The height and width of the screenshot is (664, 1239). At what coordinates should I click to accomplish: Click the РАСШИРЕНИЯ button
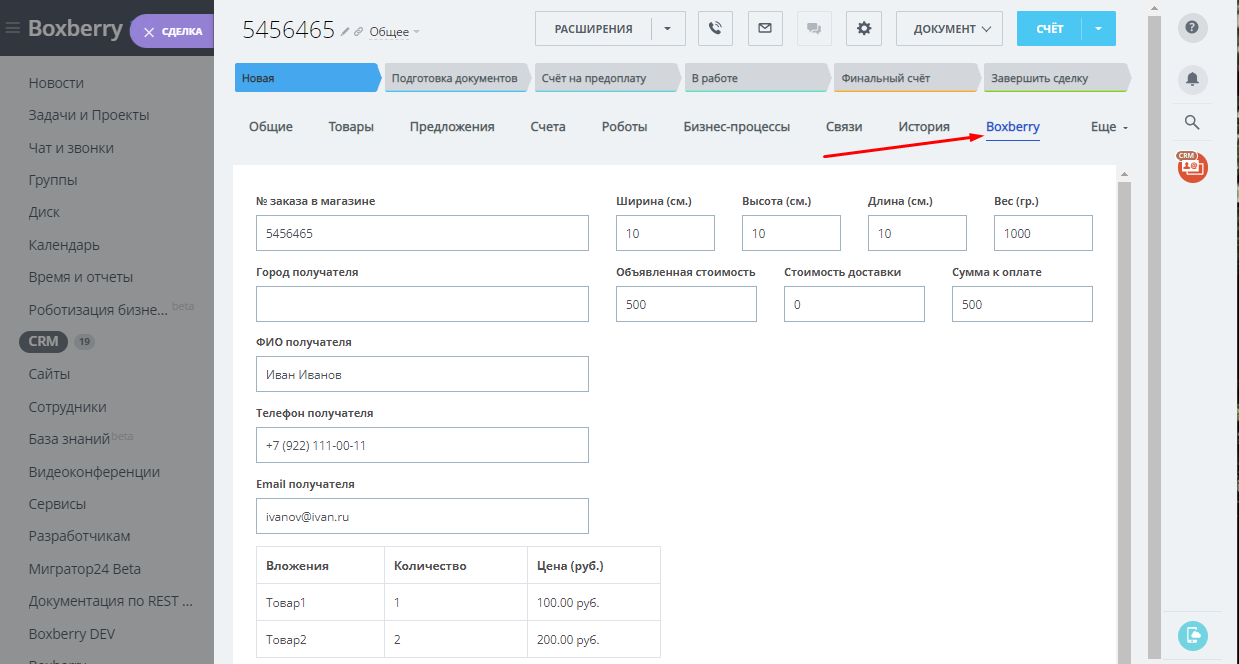coord(593,29)
